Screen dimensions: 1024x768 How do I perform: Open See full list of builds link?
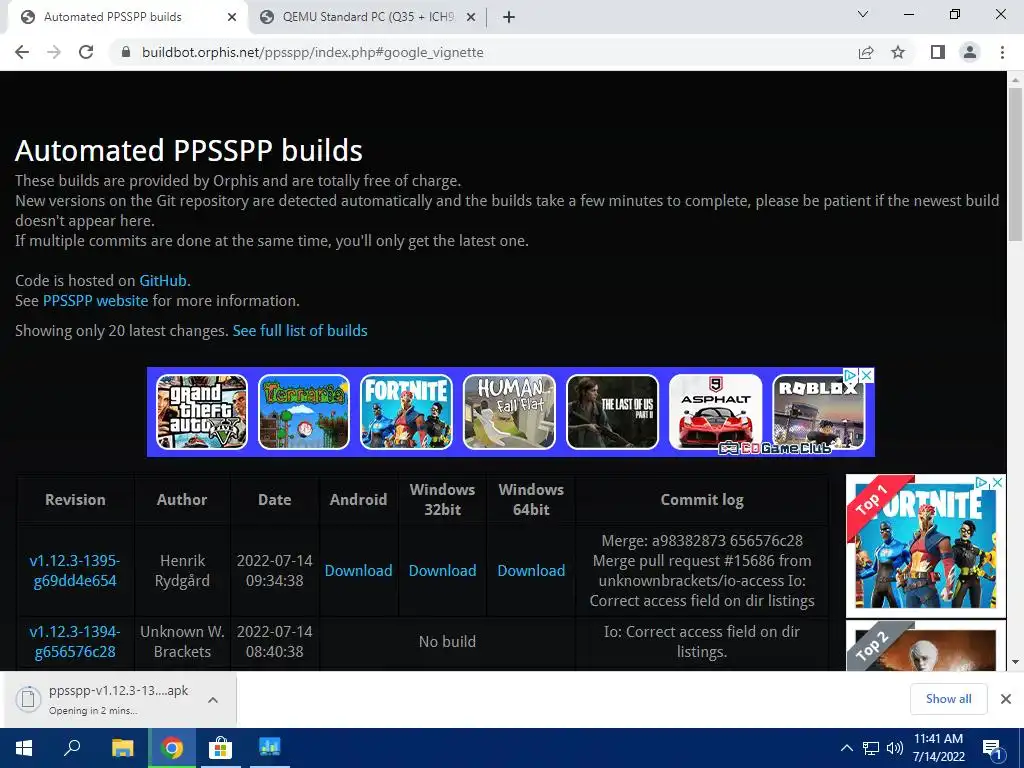(x=300, y=331)
